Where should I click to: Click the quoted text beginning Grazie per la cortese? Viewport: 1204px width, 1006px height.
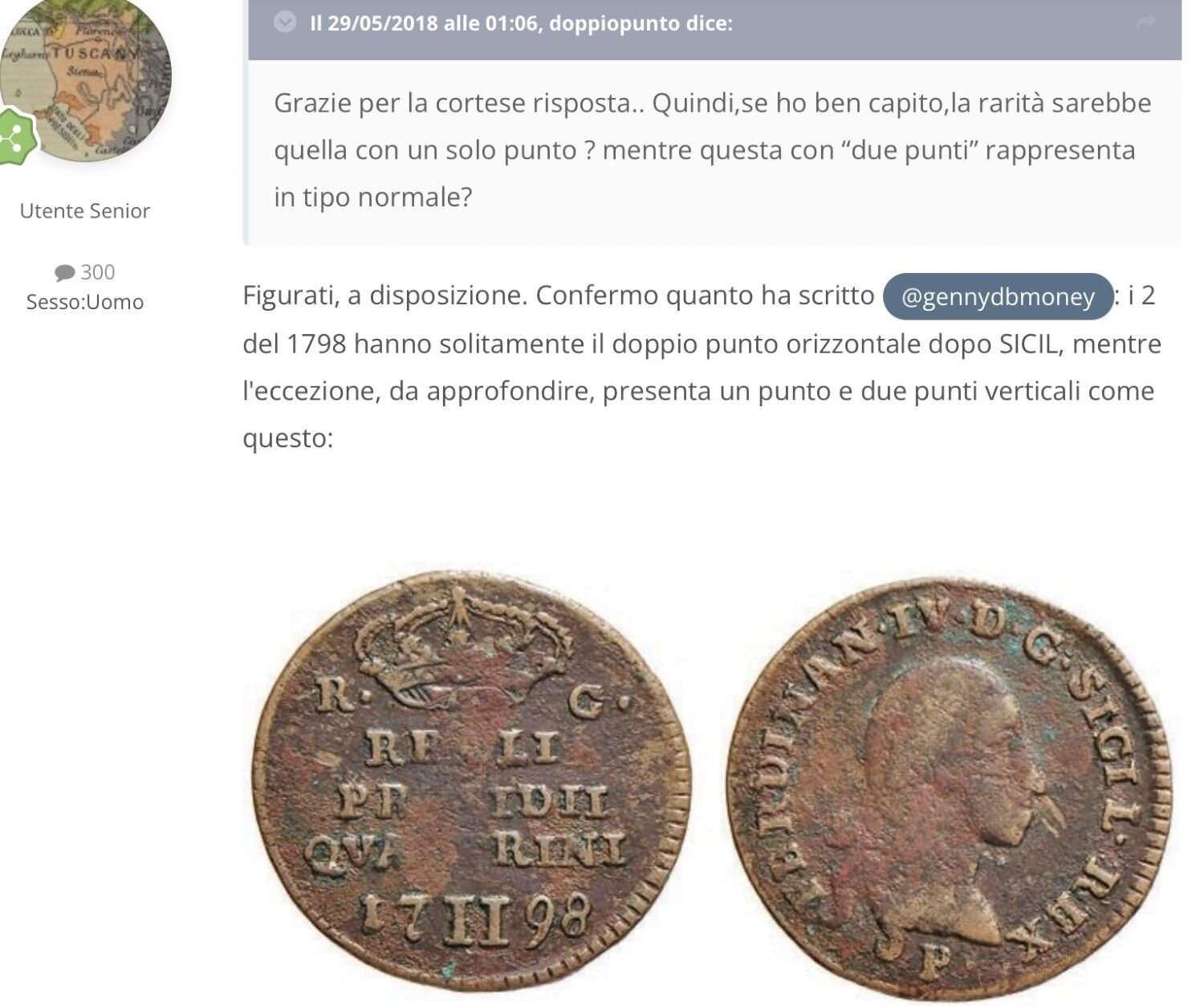713,150
